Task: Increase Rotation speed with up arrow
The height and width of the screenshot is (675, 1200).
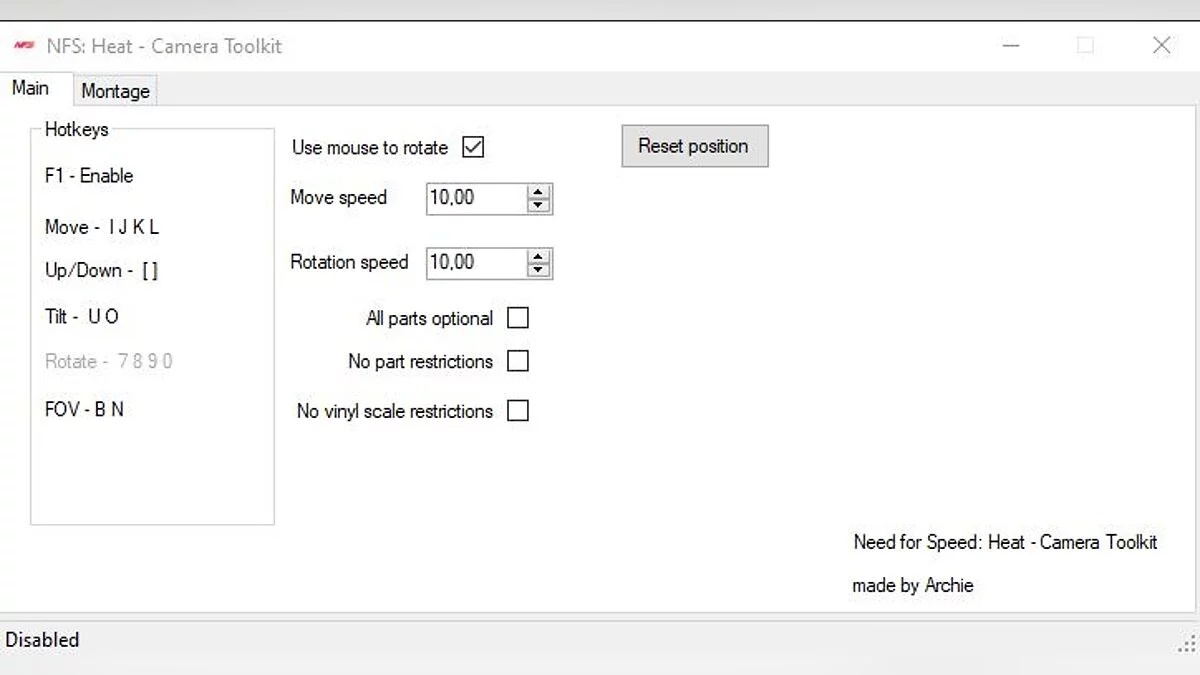Action: tap(539, 257)
